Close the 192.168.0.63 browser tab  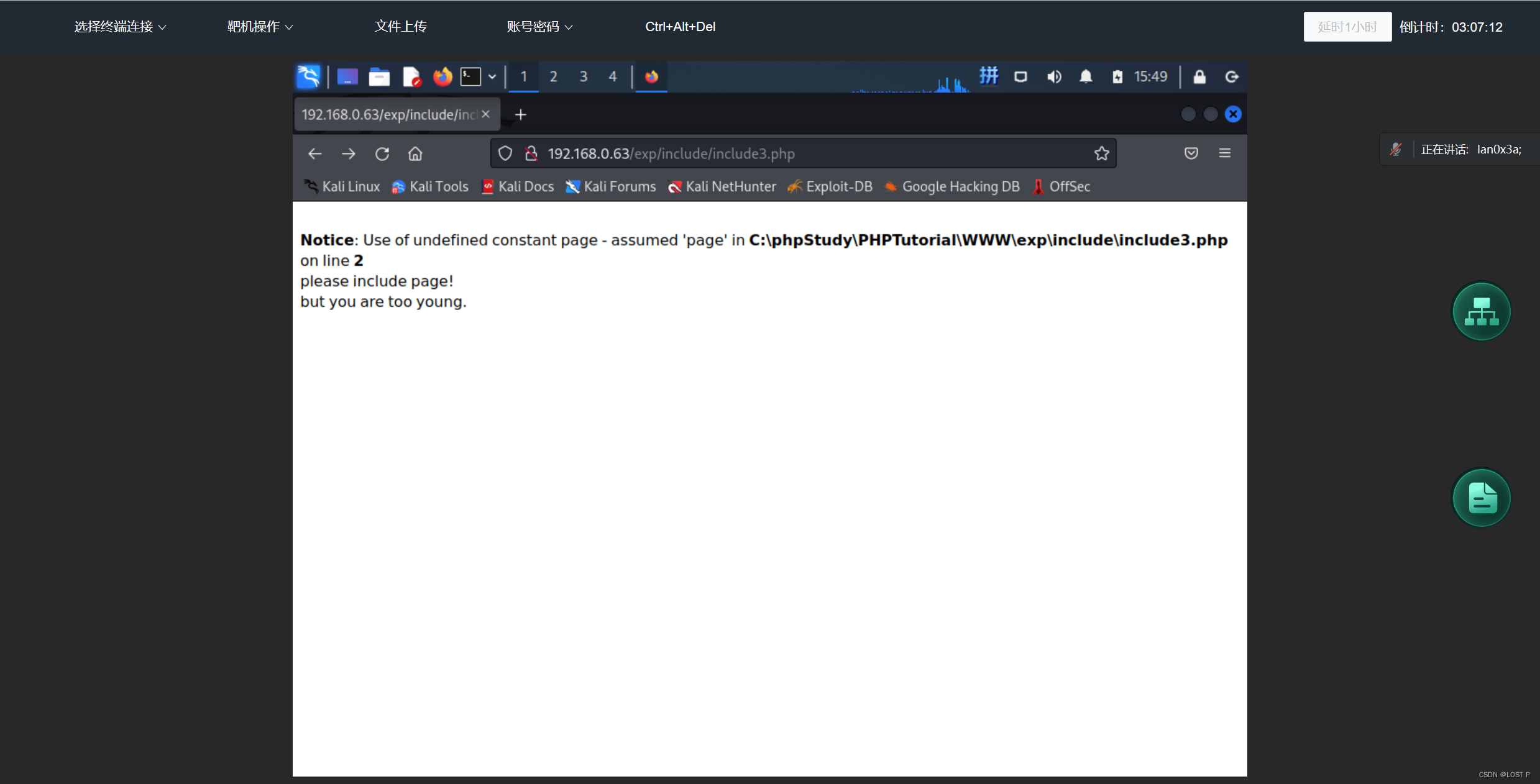(x=486, y=114)
